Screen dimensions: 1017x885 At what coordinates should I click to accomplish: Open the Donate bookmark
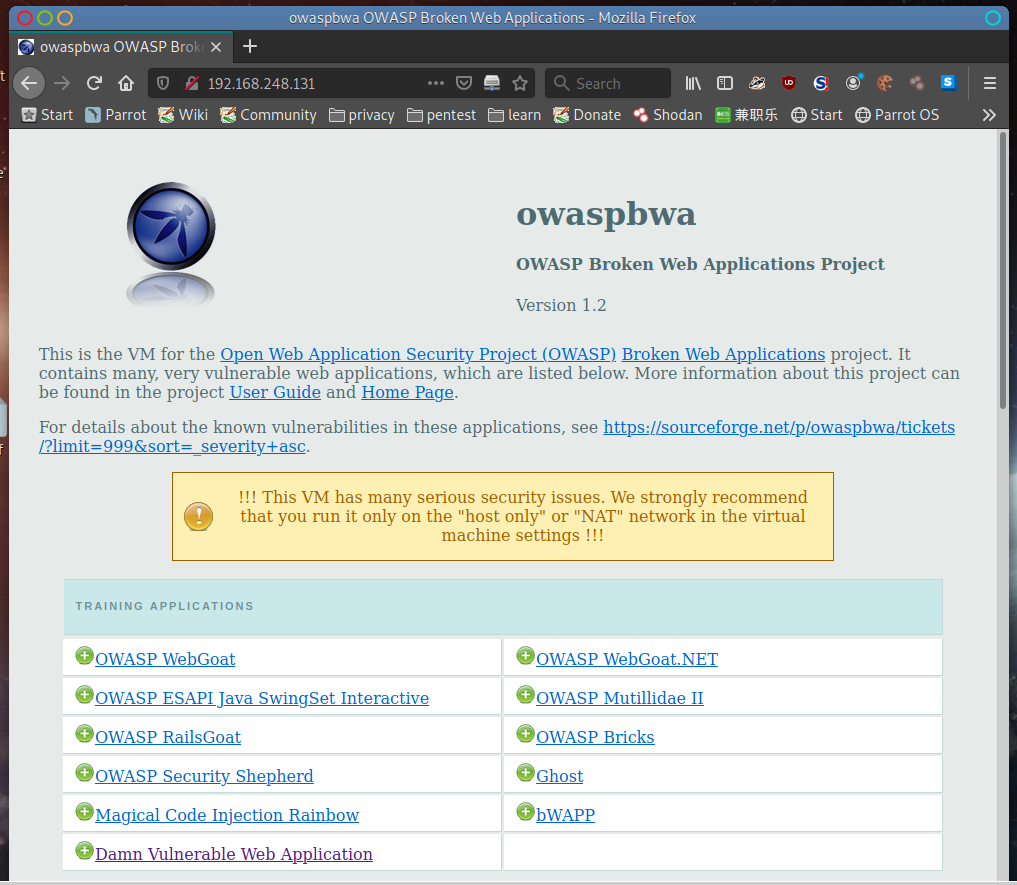pyautogui.click(x=588, y=115)
